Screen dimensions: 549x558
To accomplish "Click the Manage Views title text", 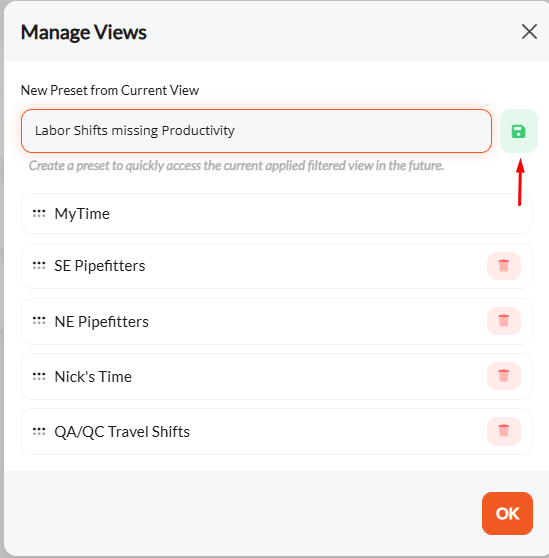I will click(84, 32).
